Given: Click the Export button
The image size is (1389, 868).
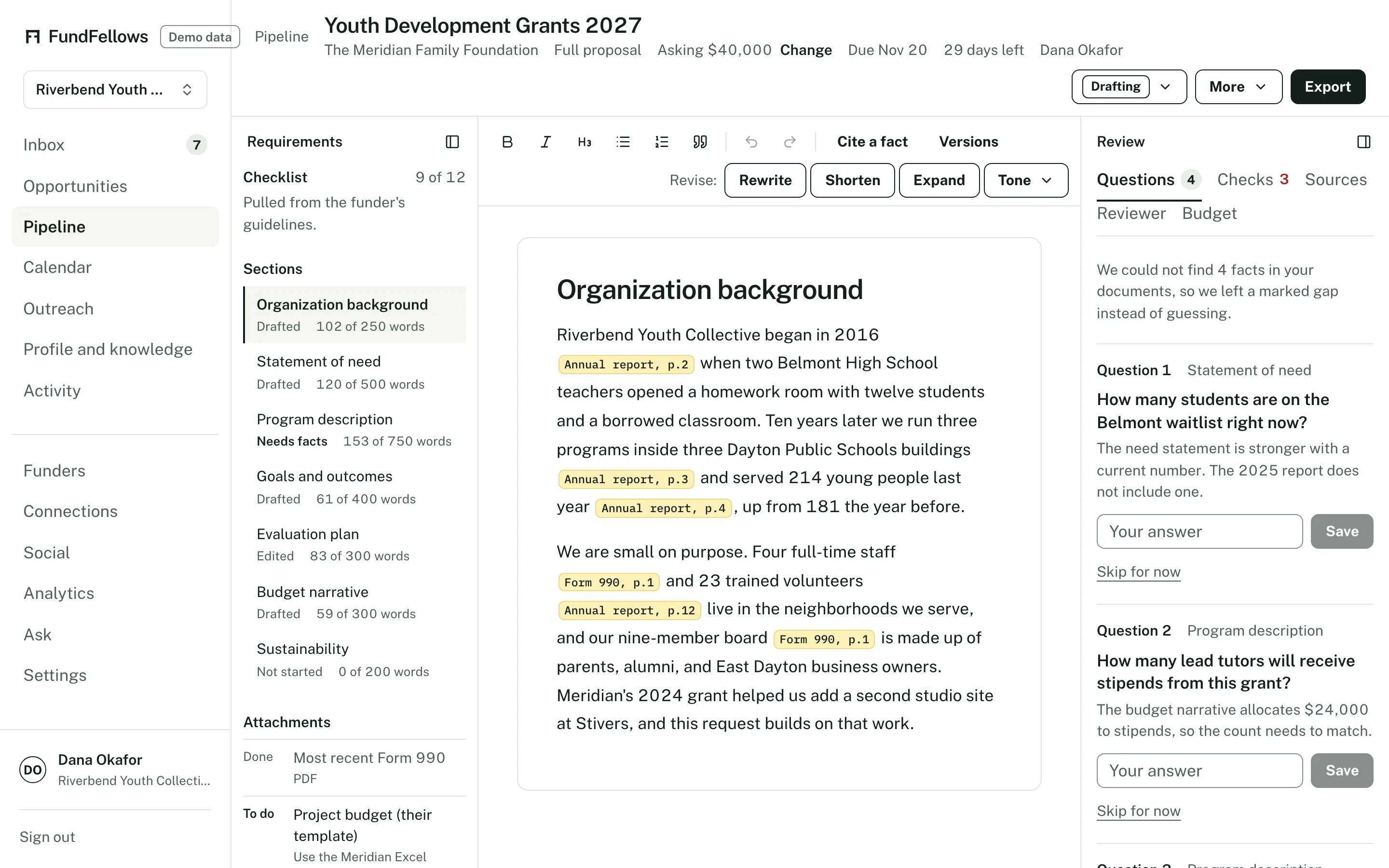Looking at the screenshot, I should coord(1328,87).
